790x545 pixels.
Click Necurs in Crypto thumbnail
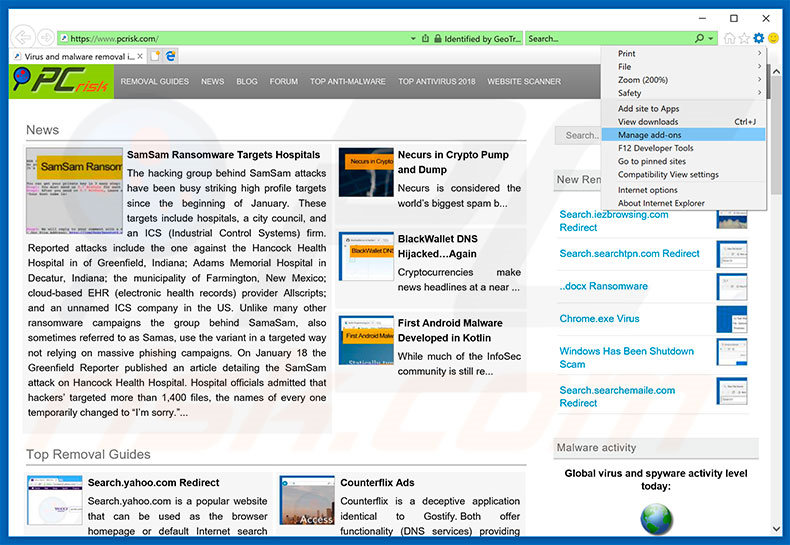coord(366,172)
